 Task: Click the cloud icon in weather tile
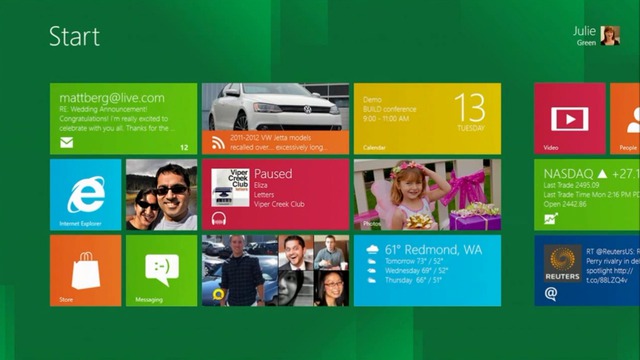click(x=372, y=249)
